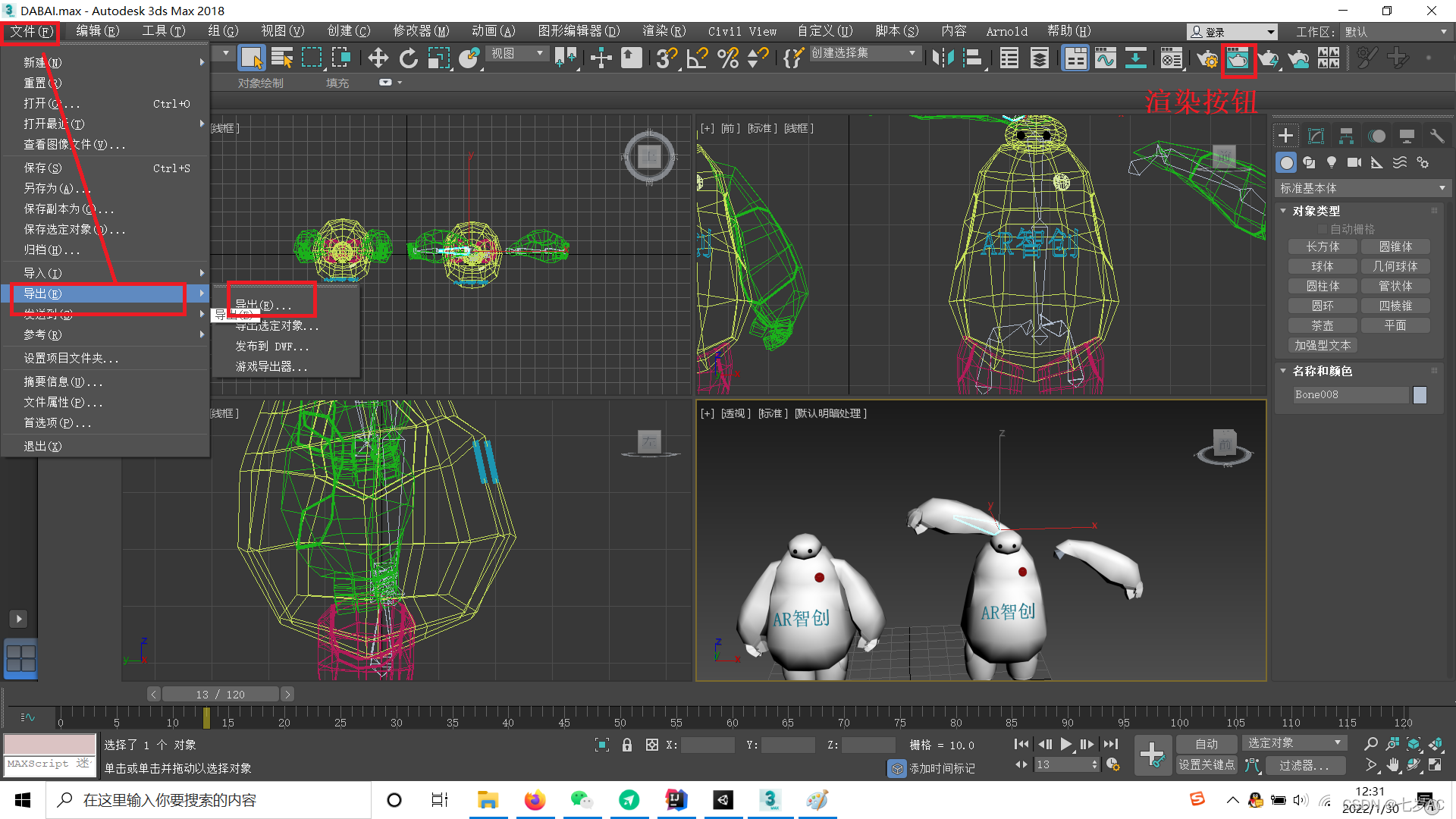Toggle the Angle Snap tool

click(x=697, y=58)
